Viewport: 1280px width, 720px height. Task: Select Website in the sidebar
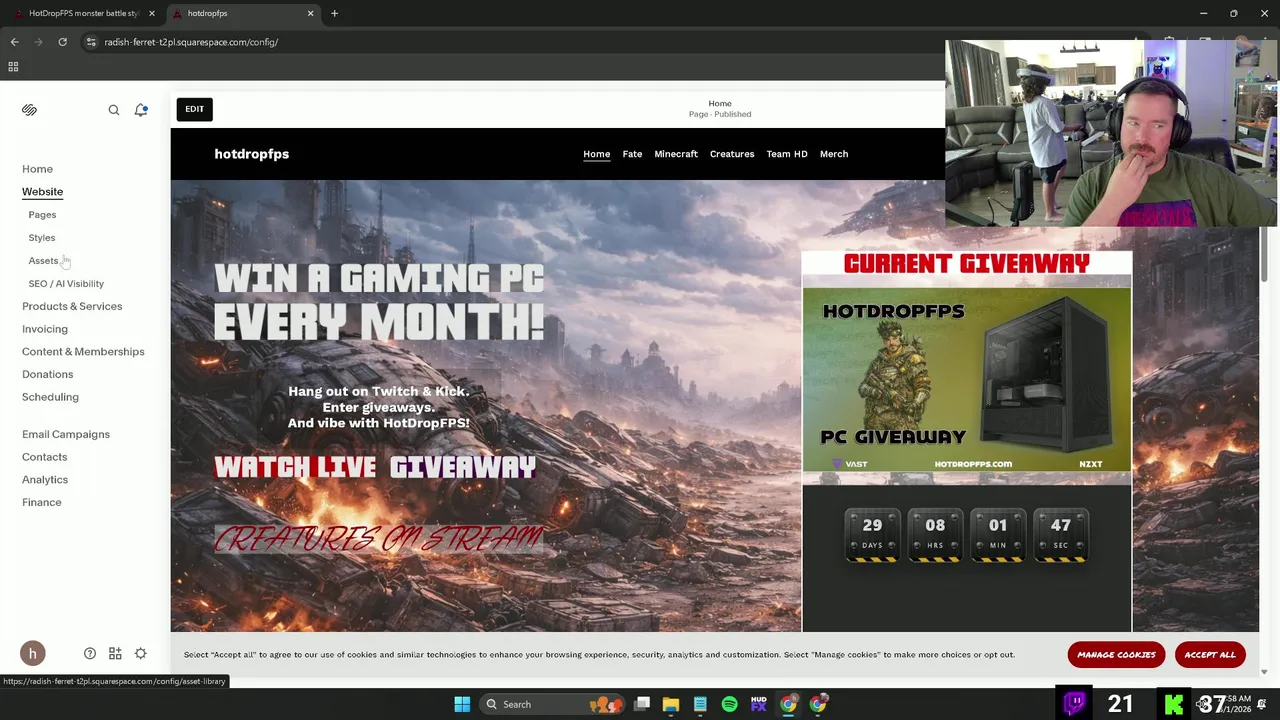[42, 192]
